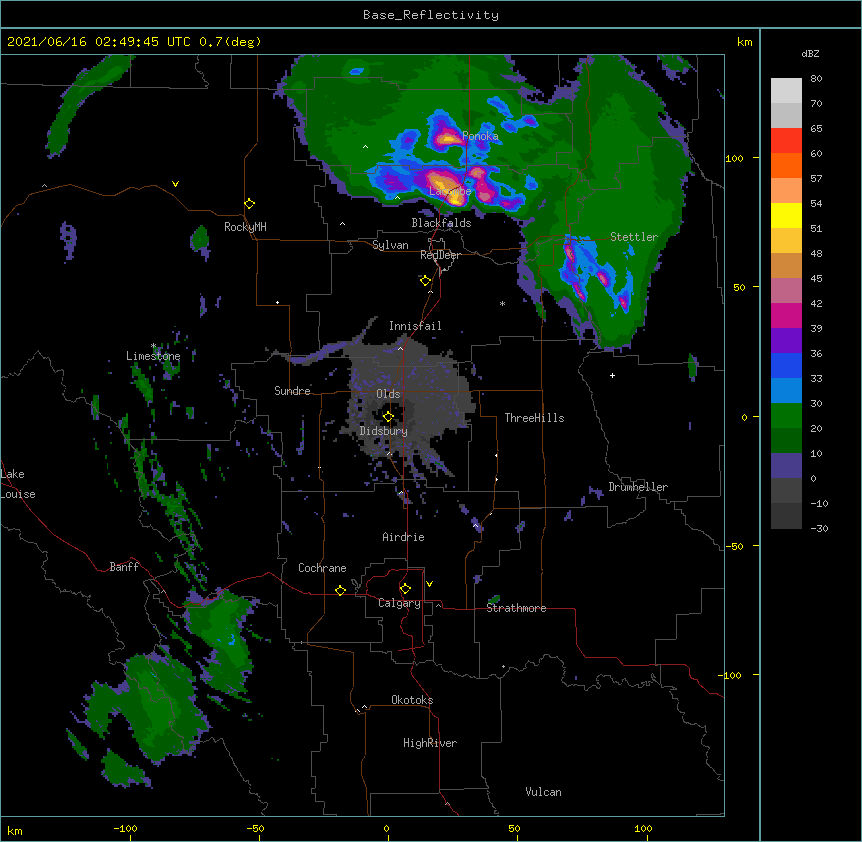Image resolution: width=862 pixels, height=842 pixels.
Task: Click the Airdrie city label
Action: point(404,537)
